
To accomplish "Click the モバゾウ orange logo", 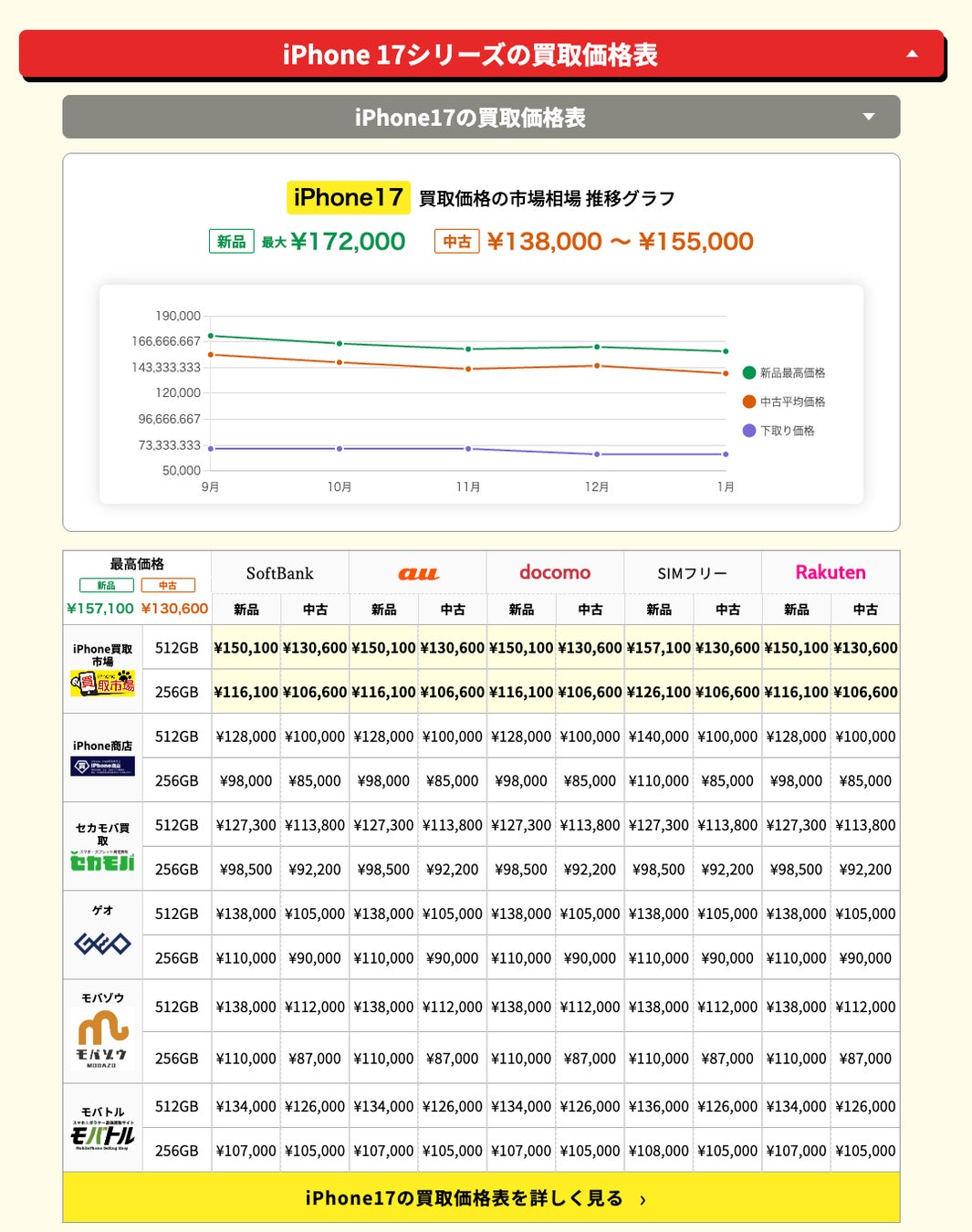I will point(102,1039).
